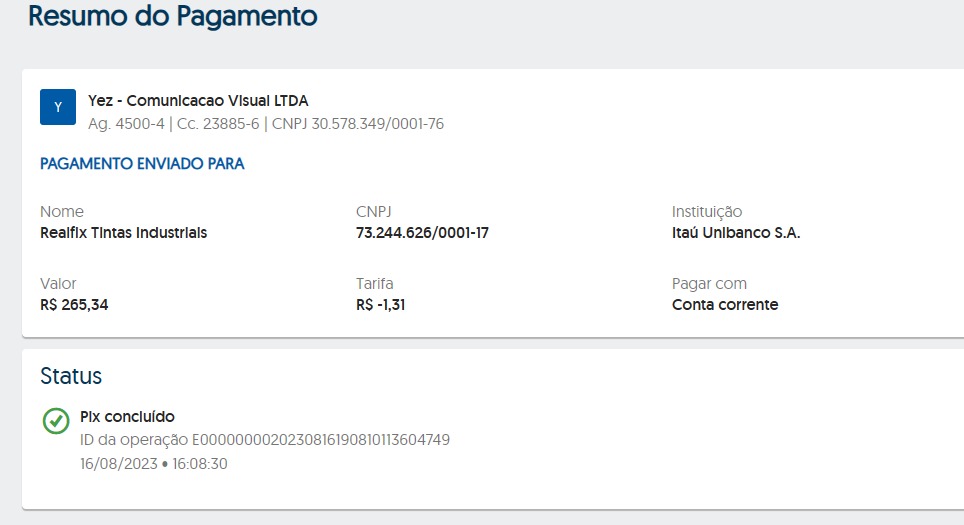This screenshot has height=525, width=964.
Task: Click the blue Y account avatar icon
Action: (x=58, y=107)
